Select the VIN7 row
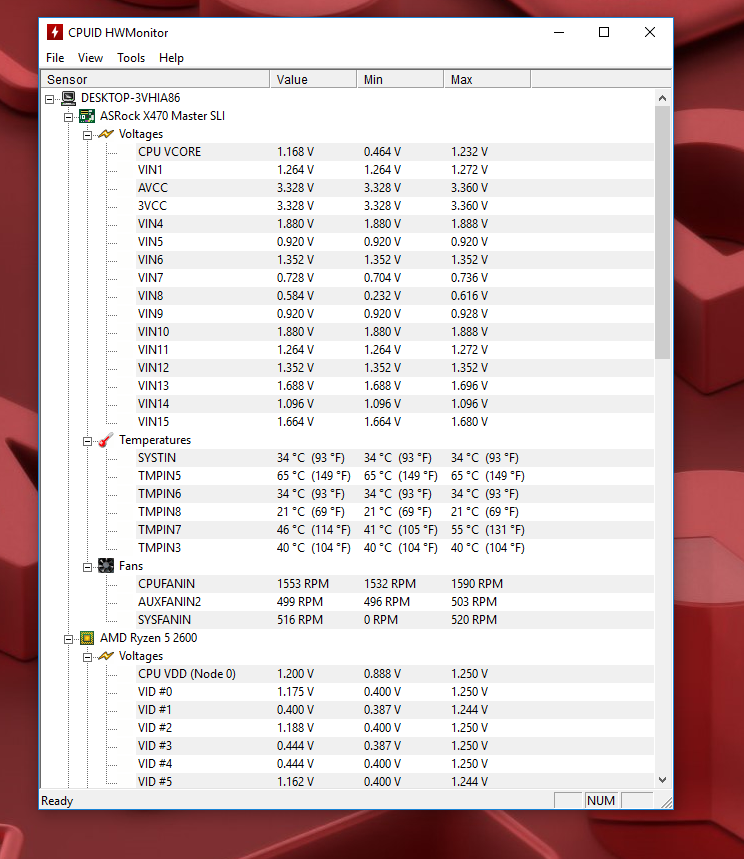 coord(395,278)
